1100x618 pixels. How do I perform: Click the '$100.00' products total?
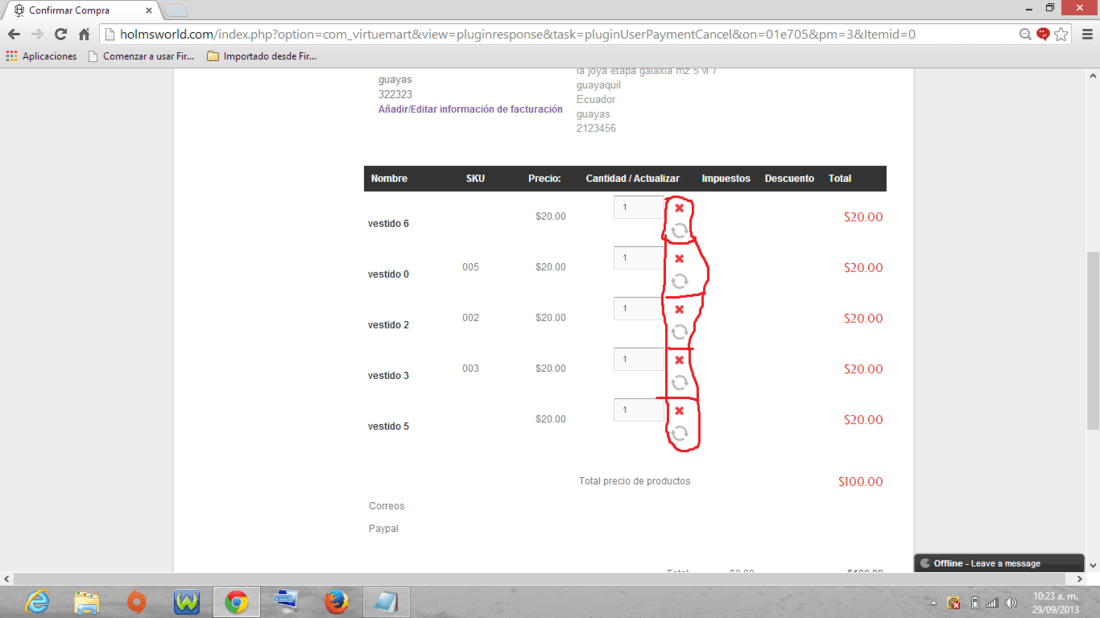pyautogui.click(x=860, y=482)
